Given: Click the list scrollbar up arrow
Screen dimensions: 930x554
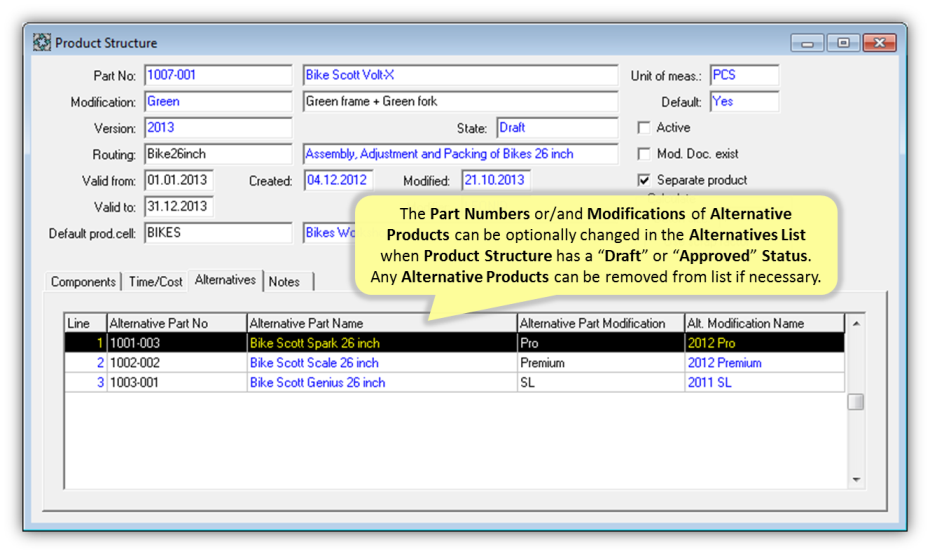Looking at the screenshot, I should (x=856, y=323).
